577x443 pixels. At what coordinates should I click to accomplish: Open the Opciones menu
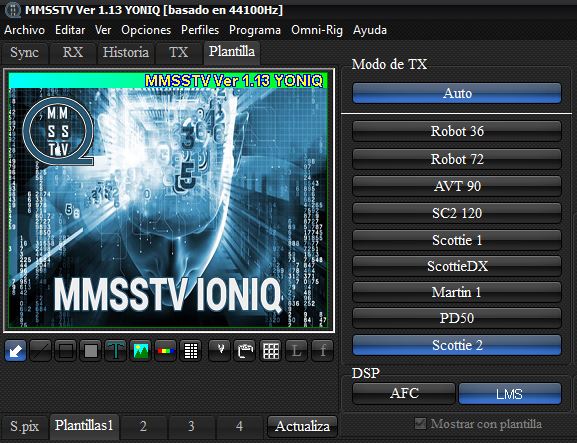pyautogui.click(x=146, y=30)
